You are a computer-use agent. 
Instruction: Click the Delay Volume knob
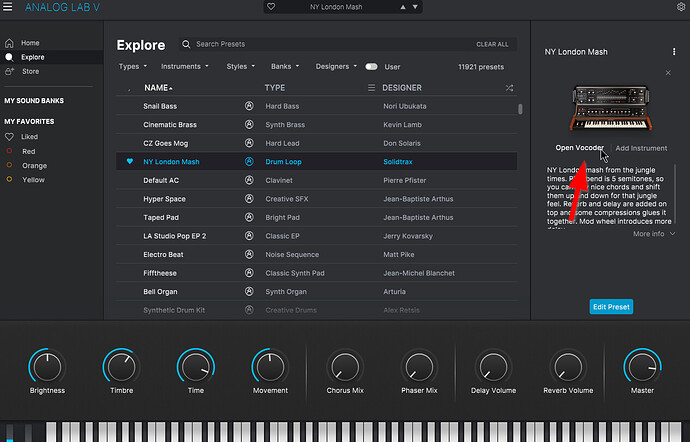(493, 367)
